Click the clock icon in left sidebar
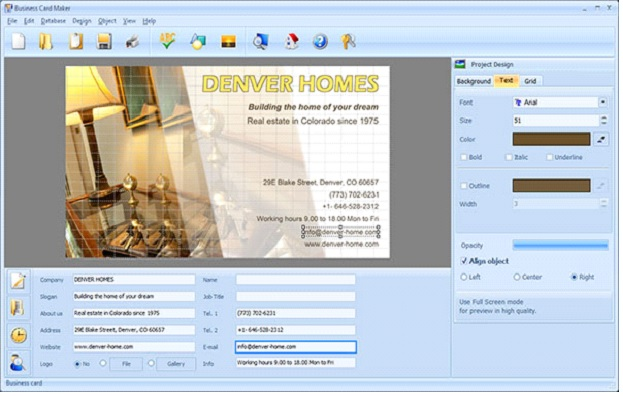Viewport: 623px width, 396px height. click(18, 336)
